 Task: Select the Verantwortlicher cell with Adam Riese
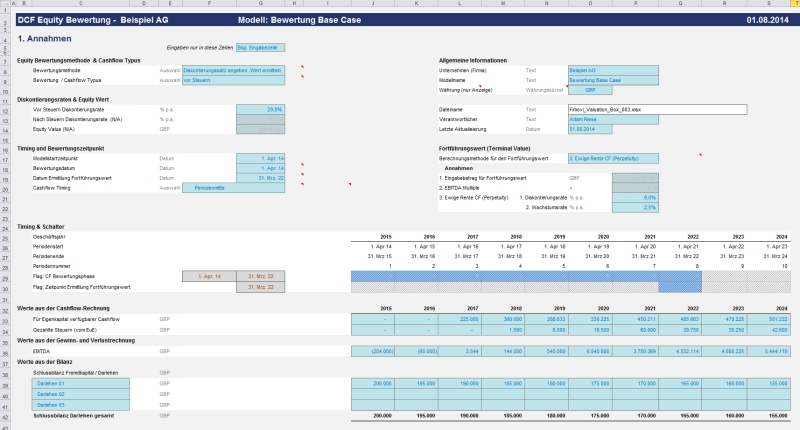point(612,119)
